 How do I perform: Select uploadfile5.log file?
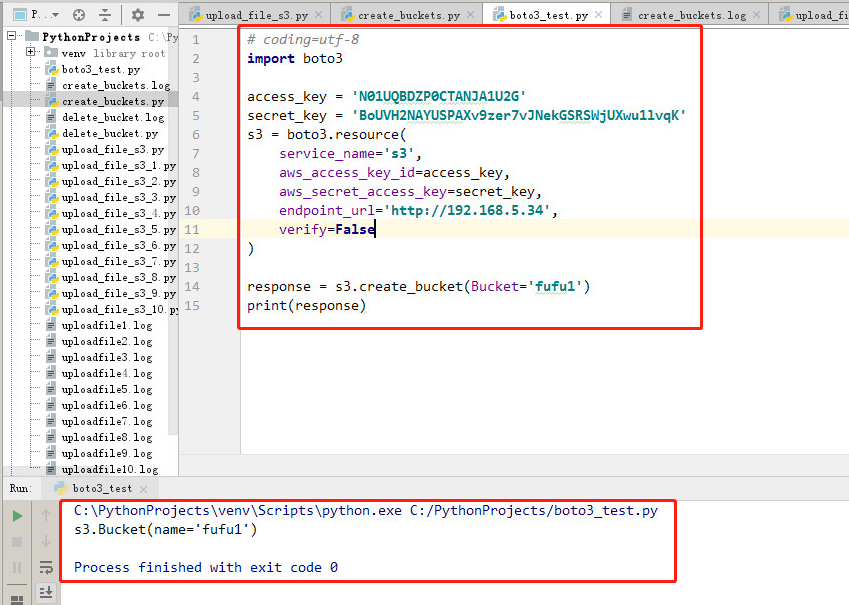[x=107, y=389]
